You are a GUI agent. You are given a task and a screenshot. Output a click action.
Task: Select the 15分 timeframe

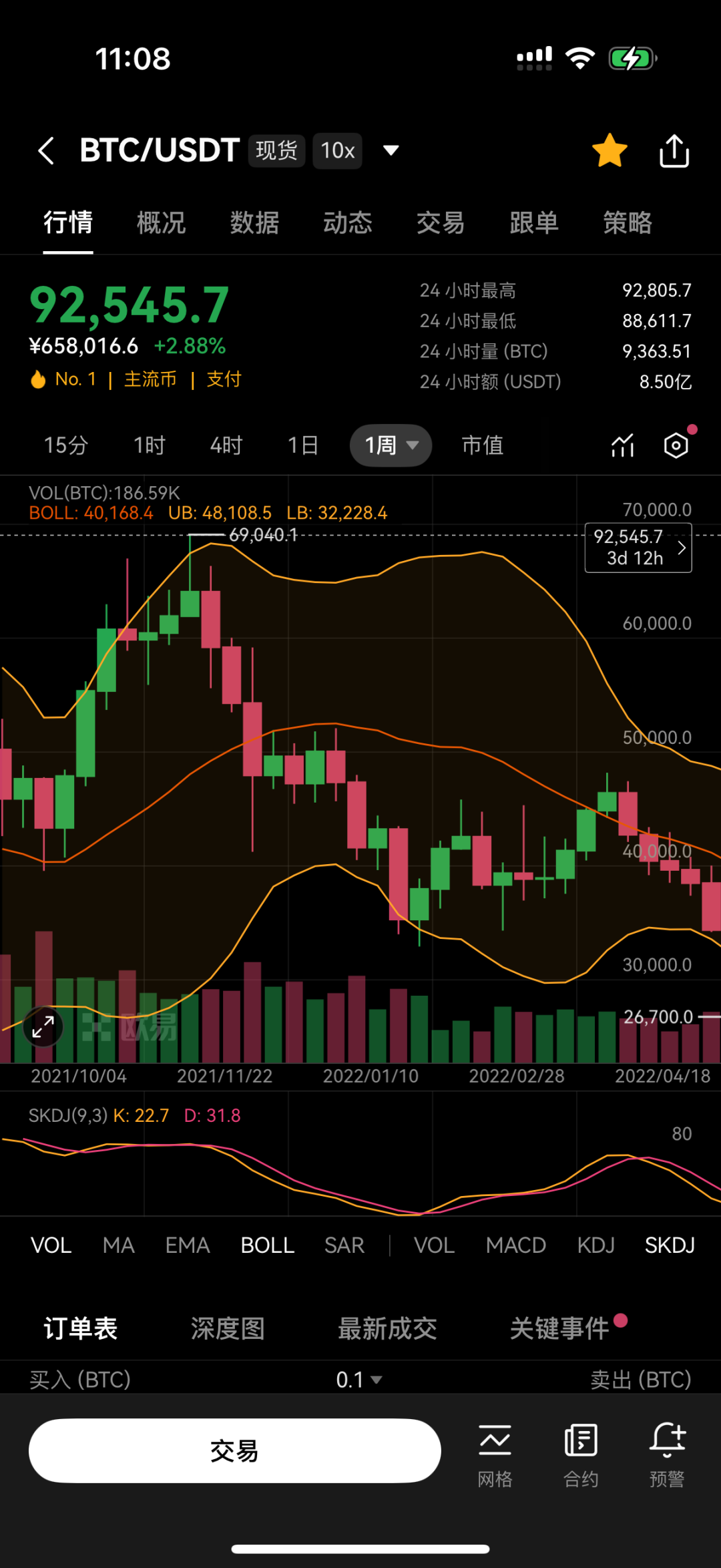[65, 445]
